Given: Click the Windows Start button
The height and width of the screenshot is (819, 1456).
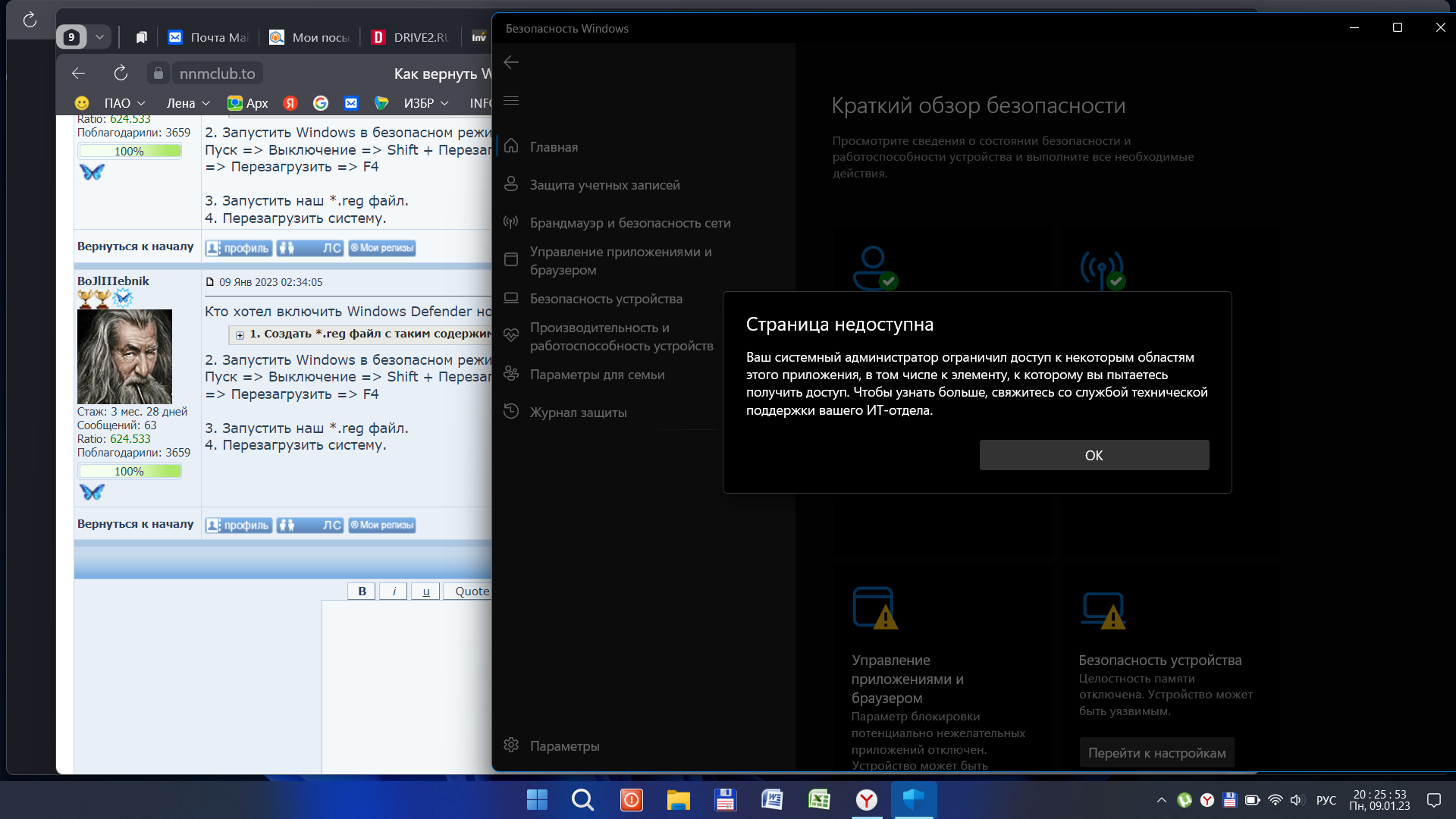Looking at the screenshot, I should point(537,799).
